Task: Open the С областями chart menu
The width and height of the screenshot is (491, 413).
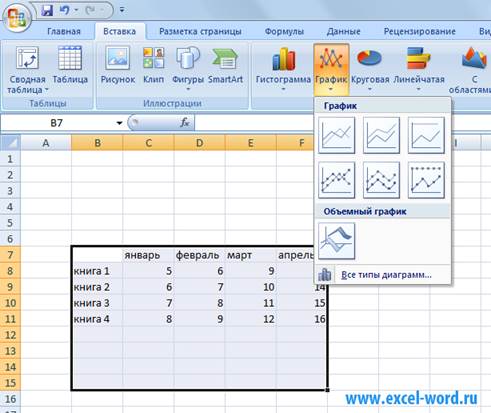Action: click(471, 70)
